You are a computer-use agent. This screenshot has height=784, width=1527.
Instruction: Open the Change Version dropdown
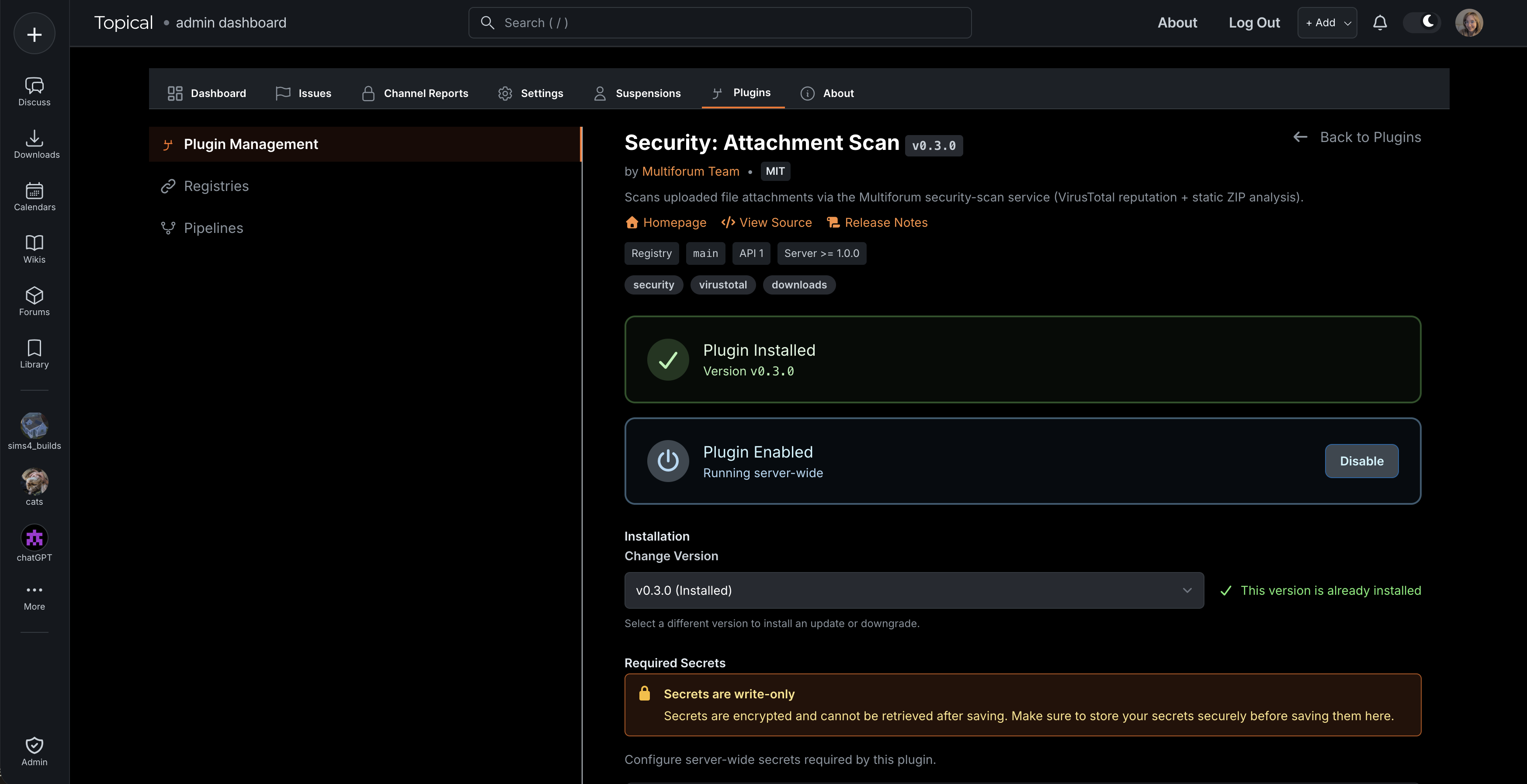point(914,590)
